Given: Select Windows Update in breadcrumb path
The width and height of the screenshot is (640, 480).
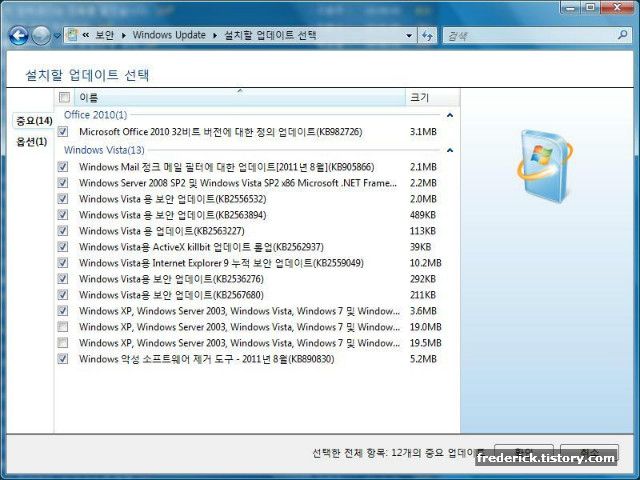Looking at the screenshot, I should [169, 35].
